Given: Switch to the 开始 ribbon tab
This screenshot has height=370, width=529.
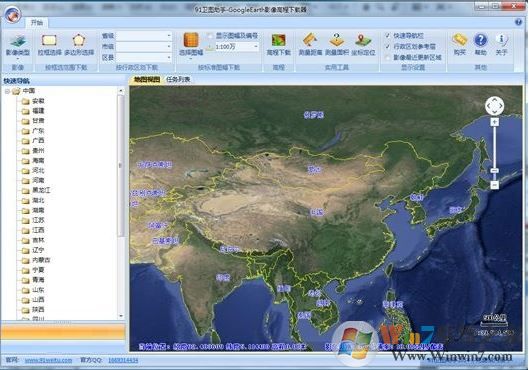Looking at the screenshot, I should (37, 23).
